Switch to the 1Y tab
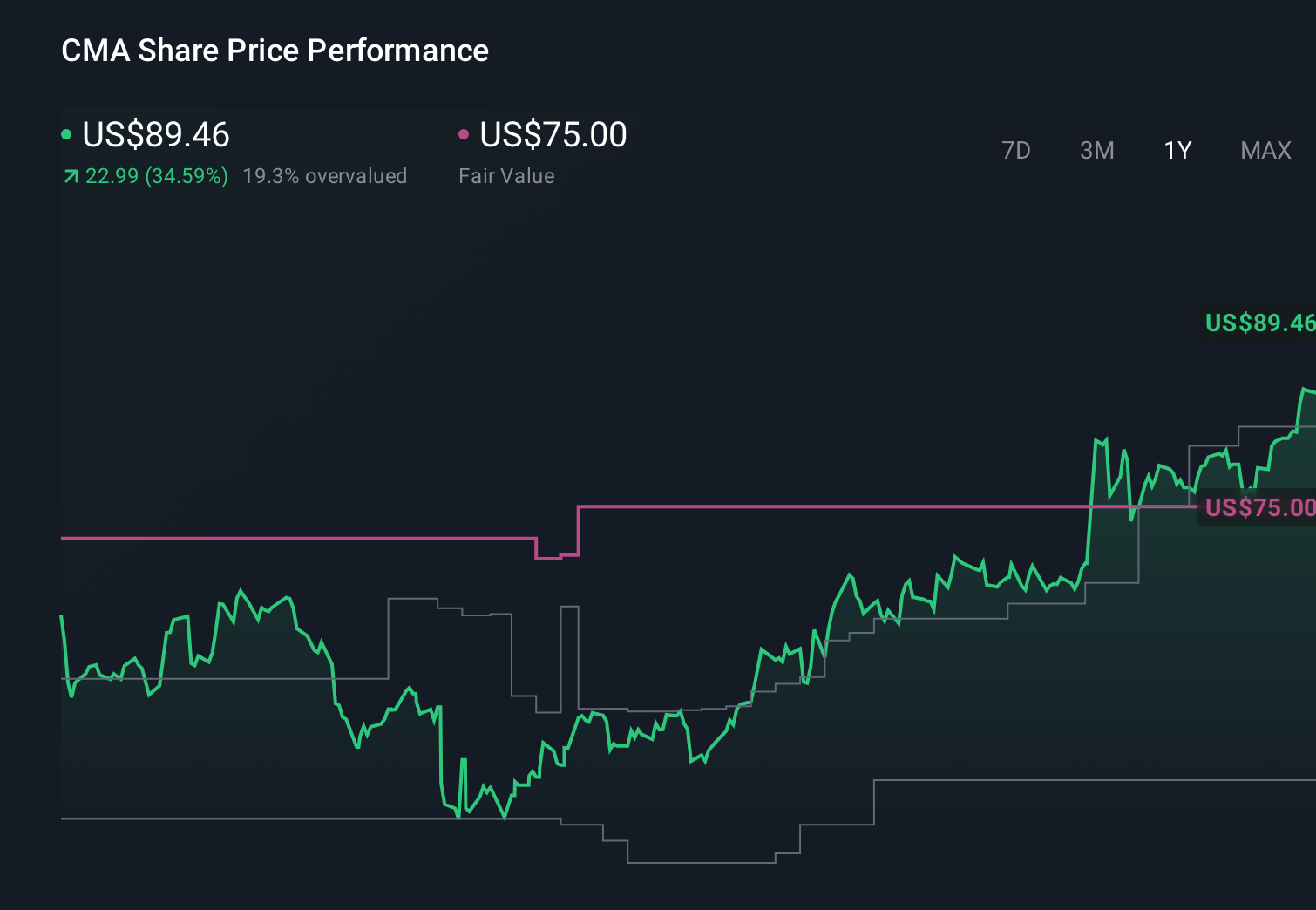Image resolution: width=1316 pixels, height=910 pixels. [1177, 150]
